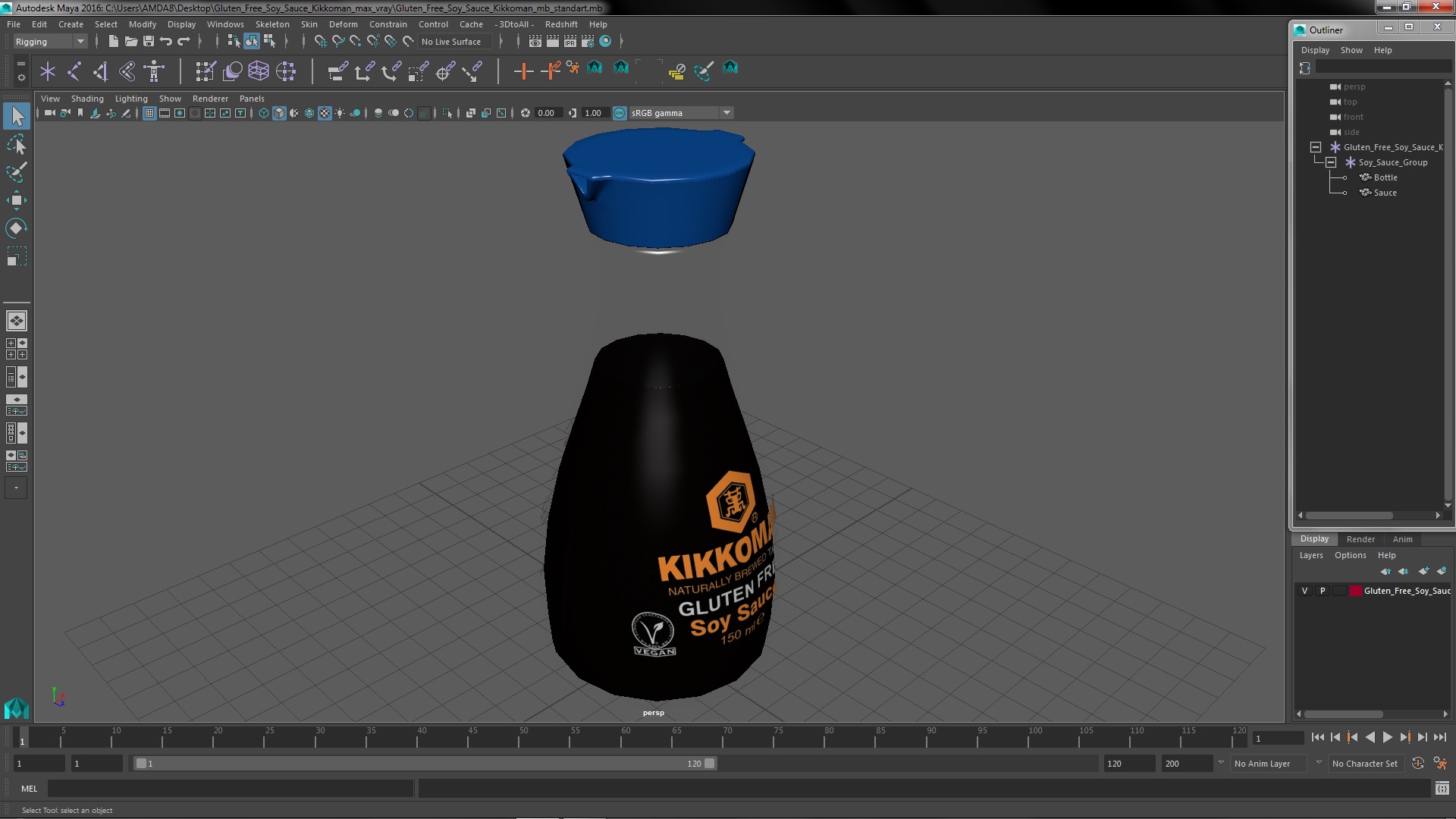Open render settings clapperboard with gear
The image size is (1456, 819).
click(588, 42)
